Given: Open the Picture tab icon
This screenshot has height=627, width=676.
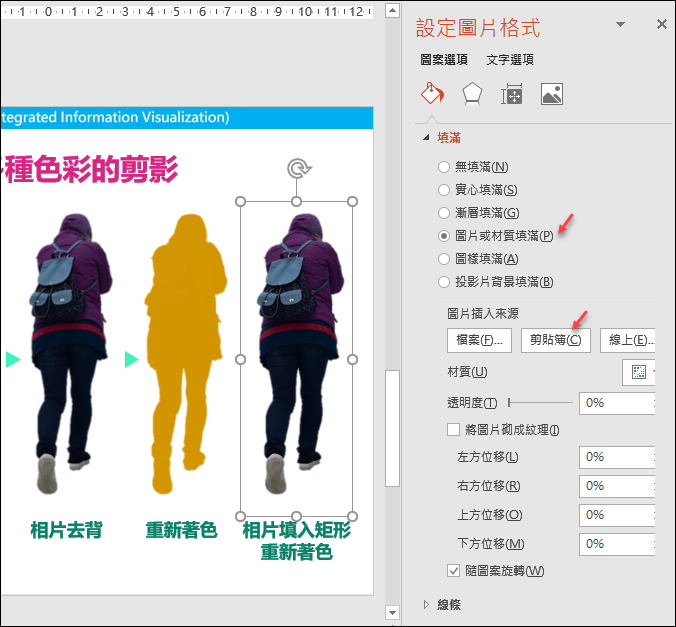Looking at the screenshot, I should pyautogui.click(x=552, y=94).
